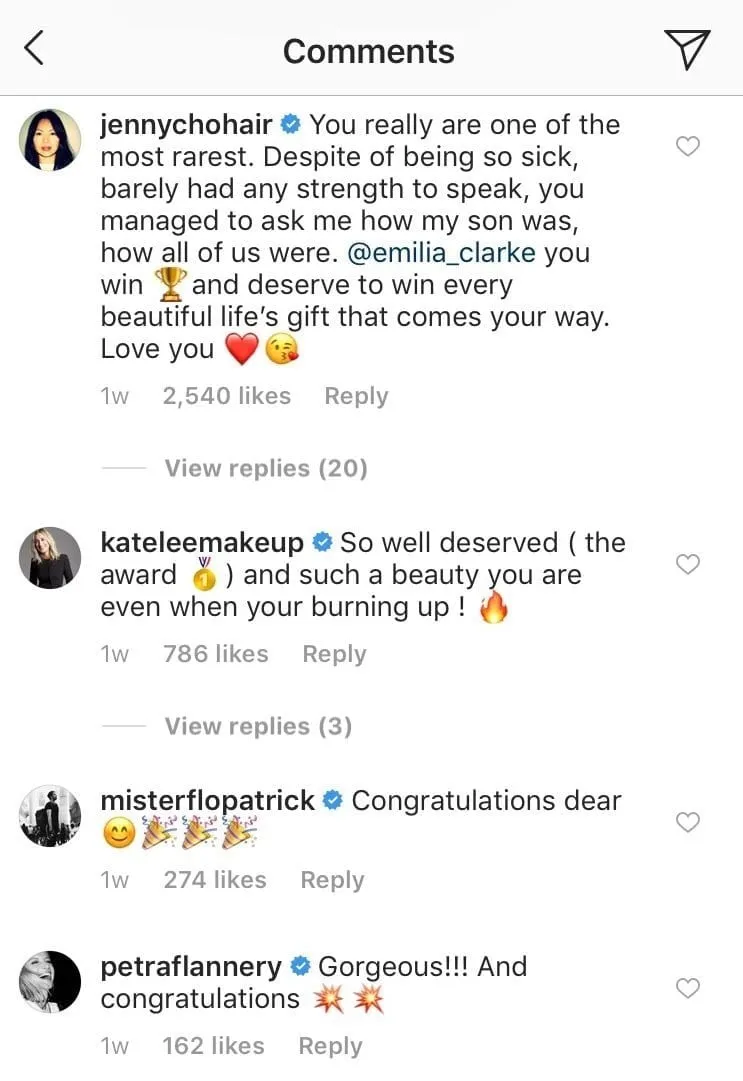Reply to petraflannery's comment
Image resolution: width=743 pixels, height=1081 pixels.
pyautogui.click(x=330, y=1046)
